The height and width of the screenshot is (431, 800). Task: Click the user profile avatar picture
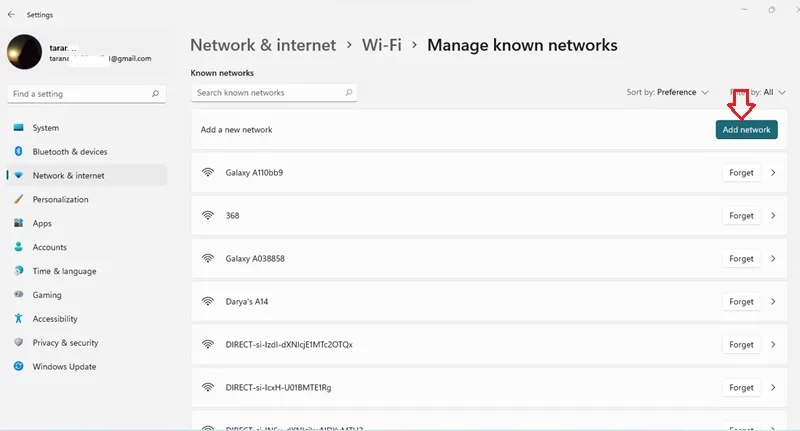pos(24,52)
